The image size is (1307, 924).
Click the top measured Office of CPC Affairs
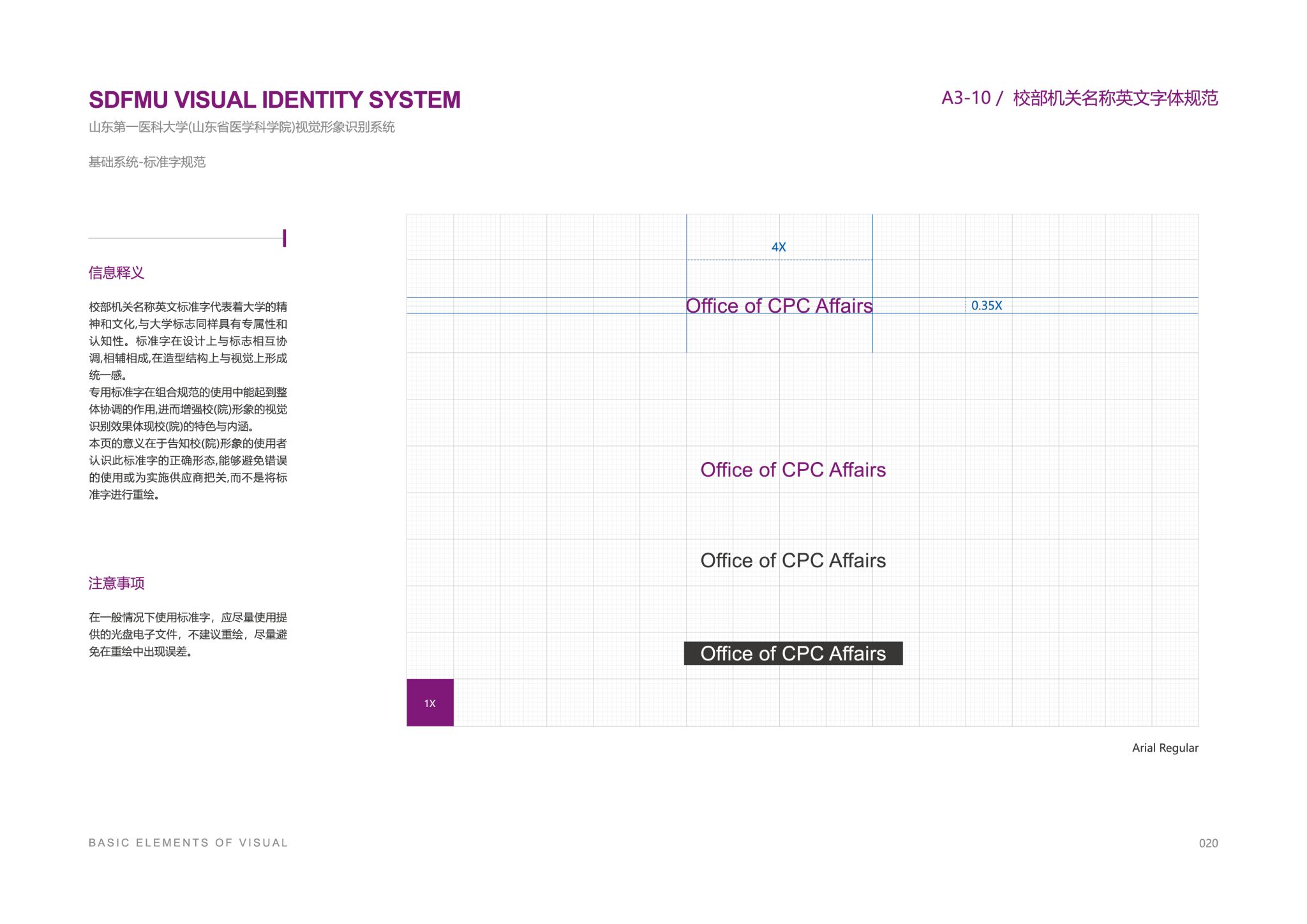779,306
